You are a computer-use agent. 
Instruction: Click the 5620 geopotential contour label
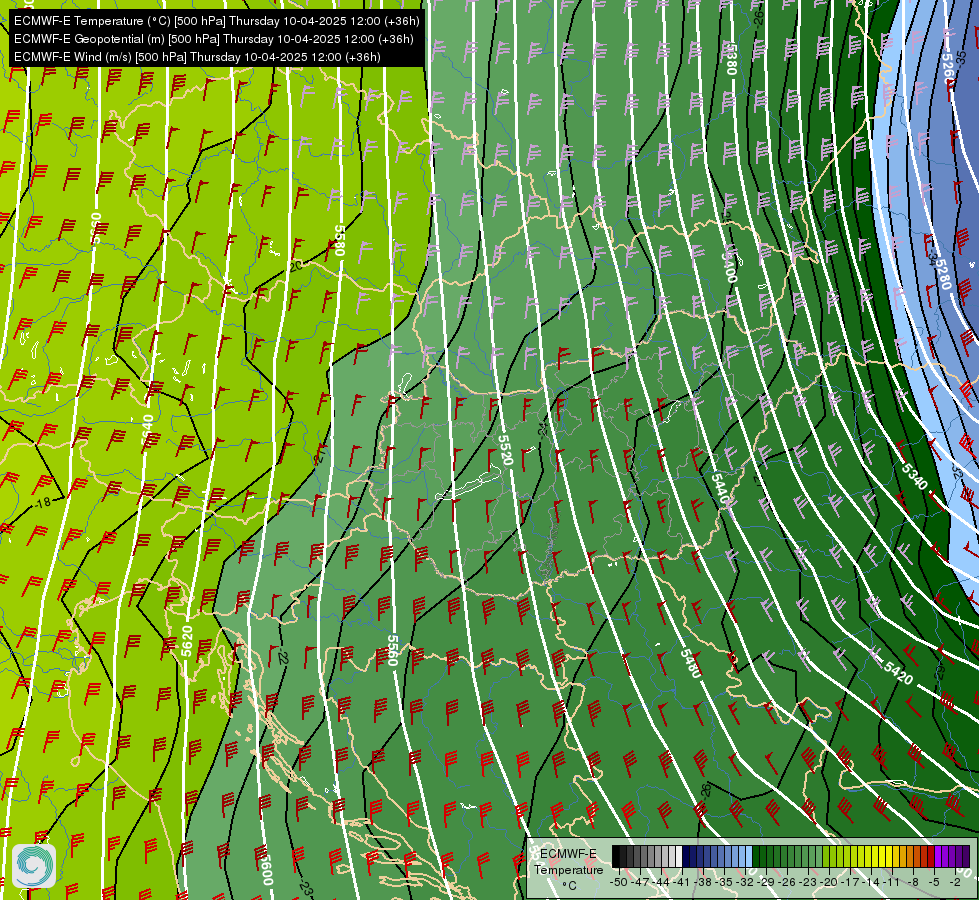click(187, 641)
